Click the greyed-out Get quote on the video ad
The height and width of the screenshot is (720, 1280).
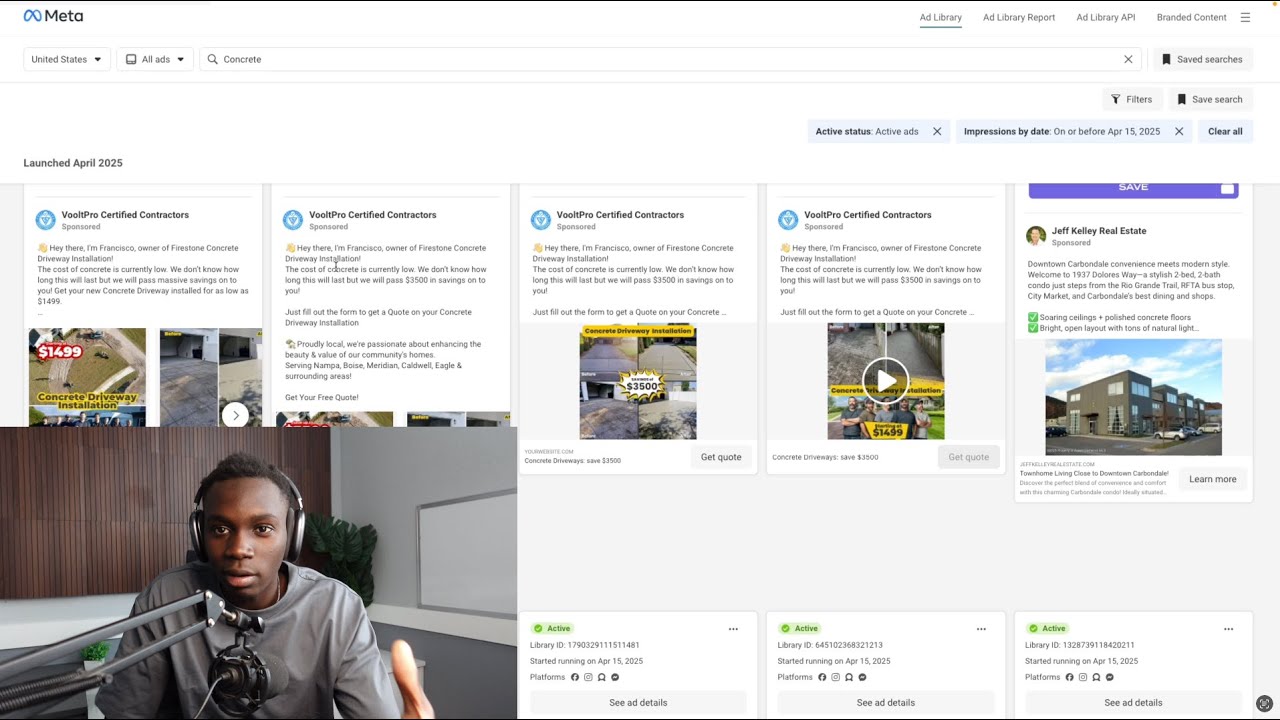[x=969, y=457]
